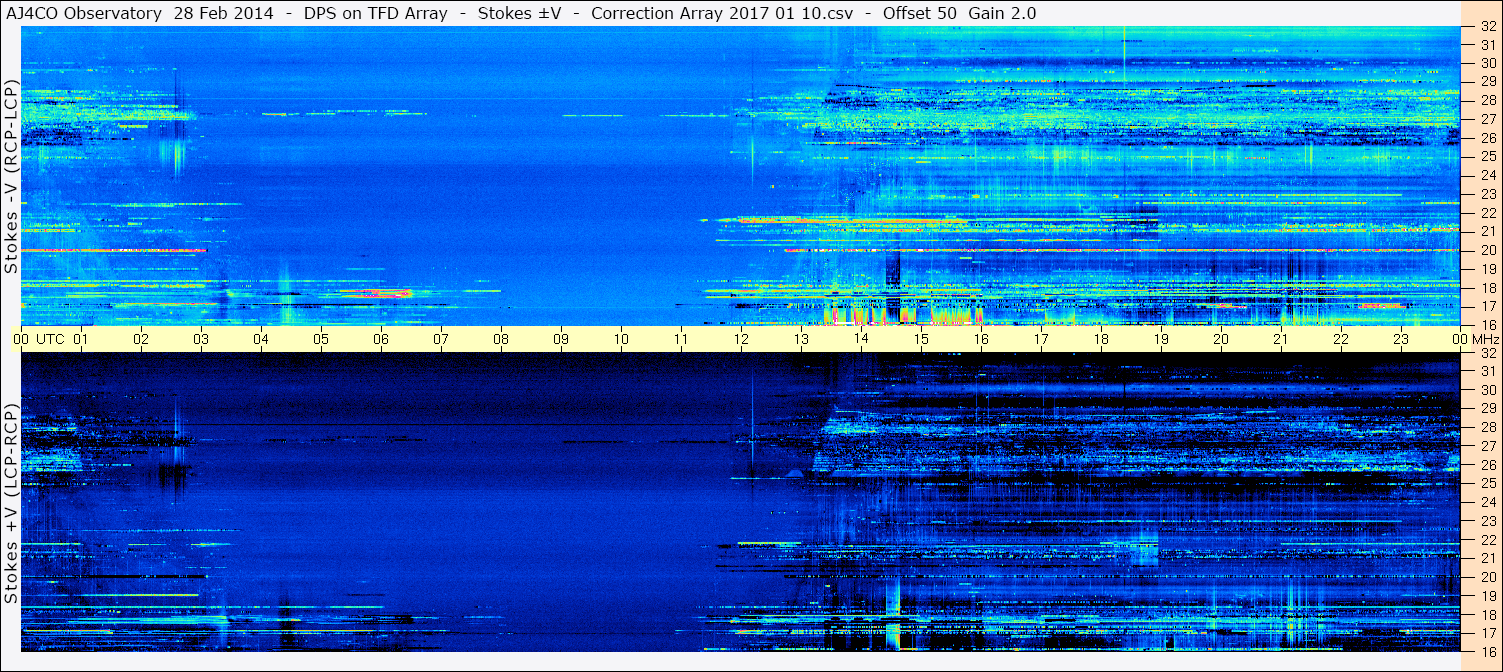
Task: Click the 'Stokes +V (LCP-RCP)' axis label
Action: pyautogui.click(x=12, y=504)
